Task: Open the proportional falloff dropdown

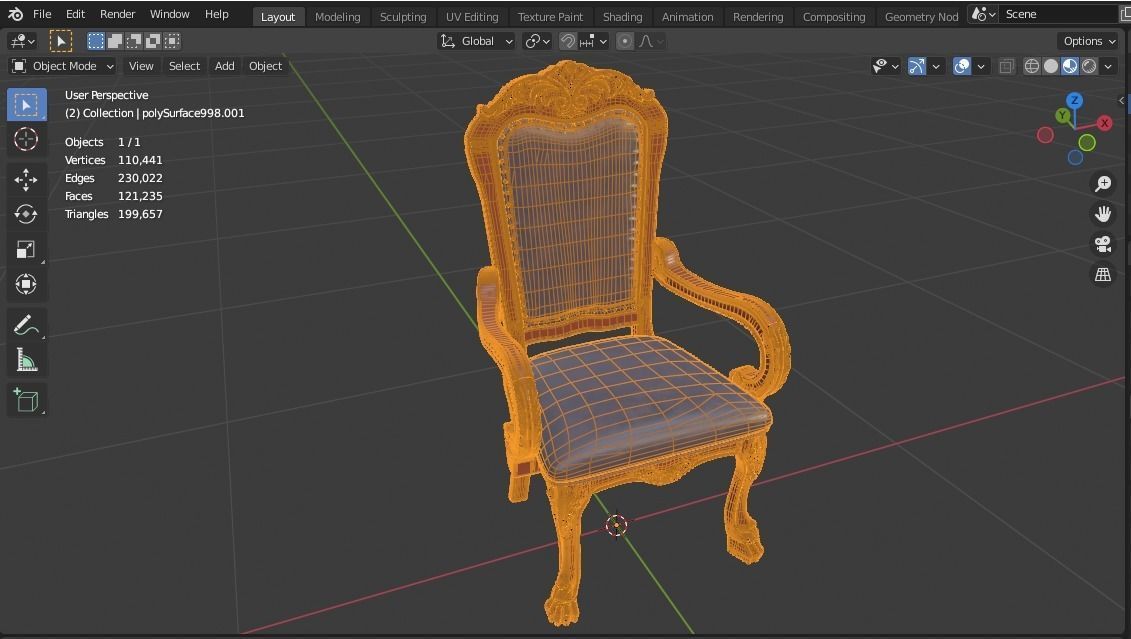Action: [651, 41]
